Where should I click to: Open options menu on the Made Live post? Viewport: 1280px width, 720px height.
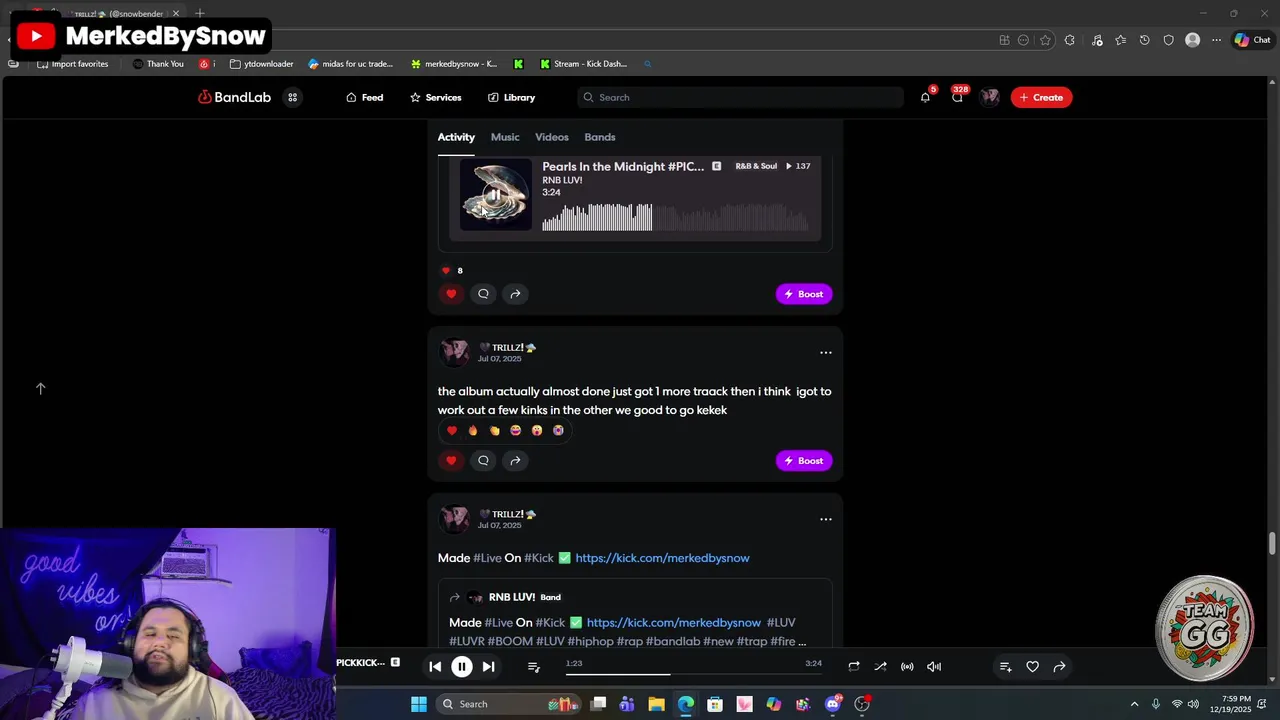(826, 519)
